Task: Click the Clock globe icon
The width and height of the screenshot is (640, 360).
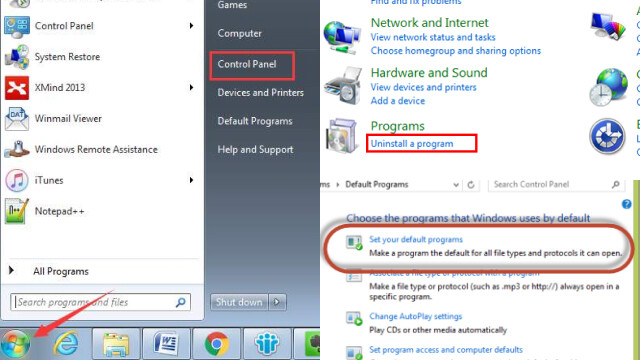Action: point(608,87)
